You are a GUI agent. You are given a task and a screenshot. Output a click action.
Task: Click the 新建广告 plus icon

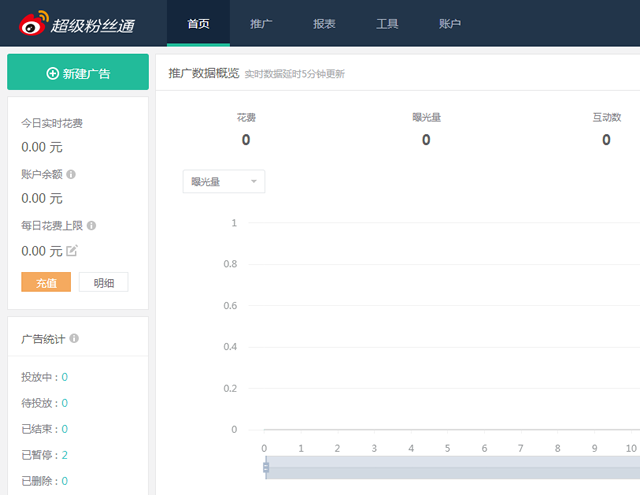[x=53, y=73]
